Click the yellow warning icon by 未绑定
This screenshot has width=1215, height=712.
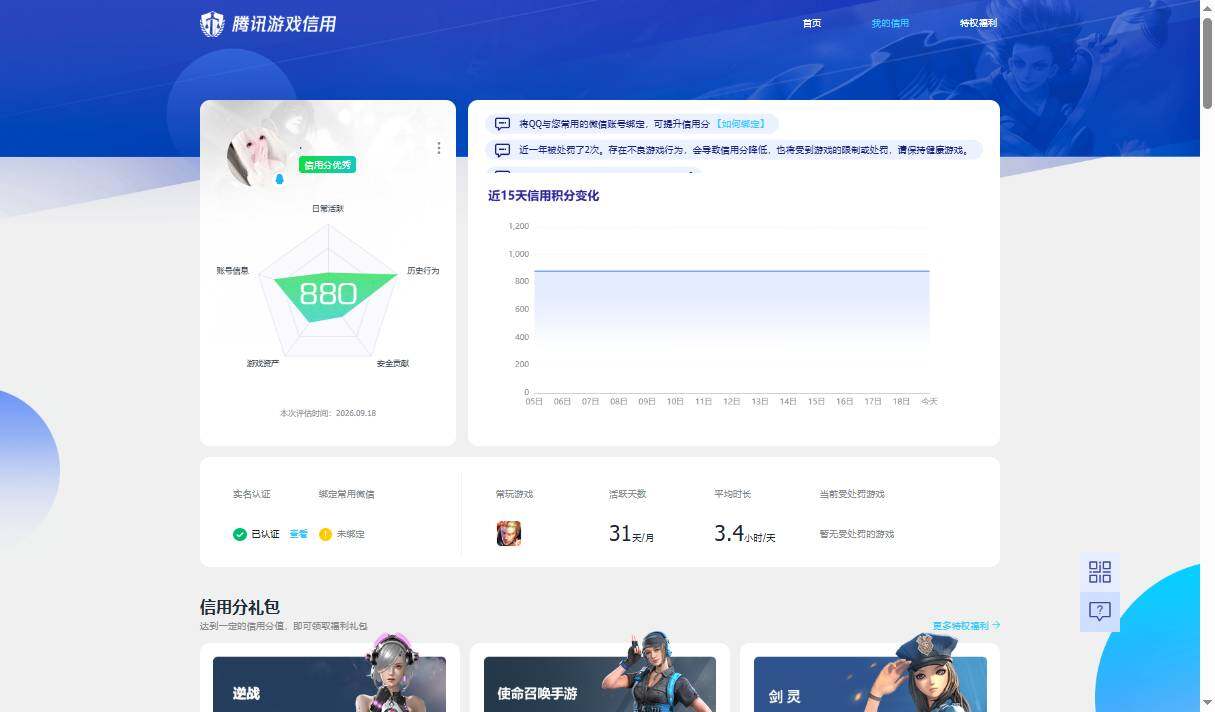(325, 534)
